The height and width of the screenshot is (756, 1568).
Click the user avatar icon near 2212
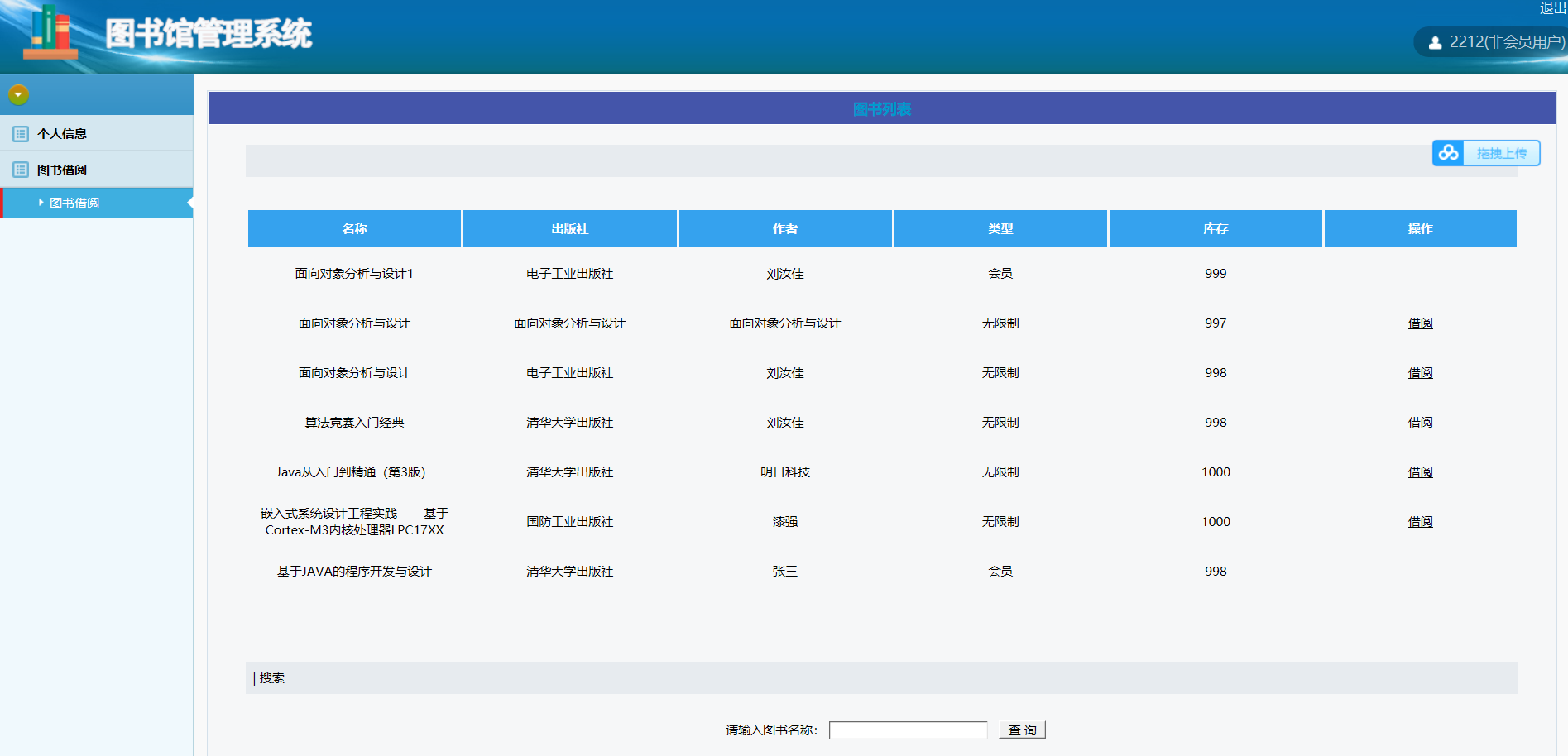pos(1435,42)
